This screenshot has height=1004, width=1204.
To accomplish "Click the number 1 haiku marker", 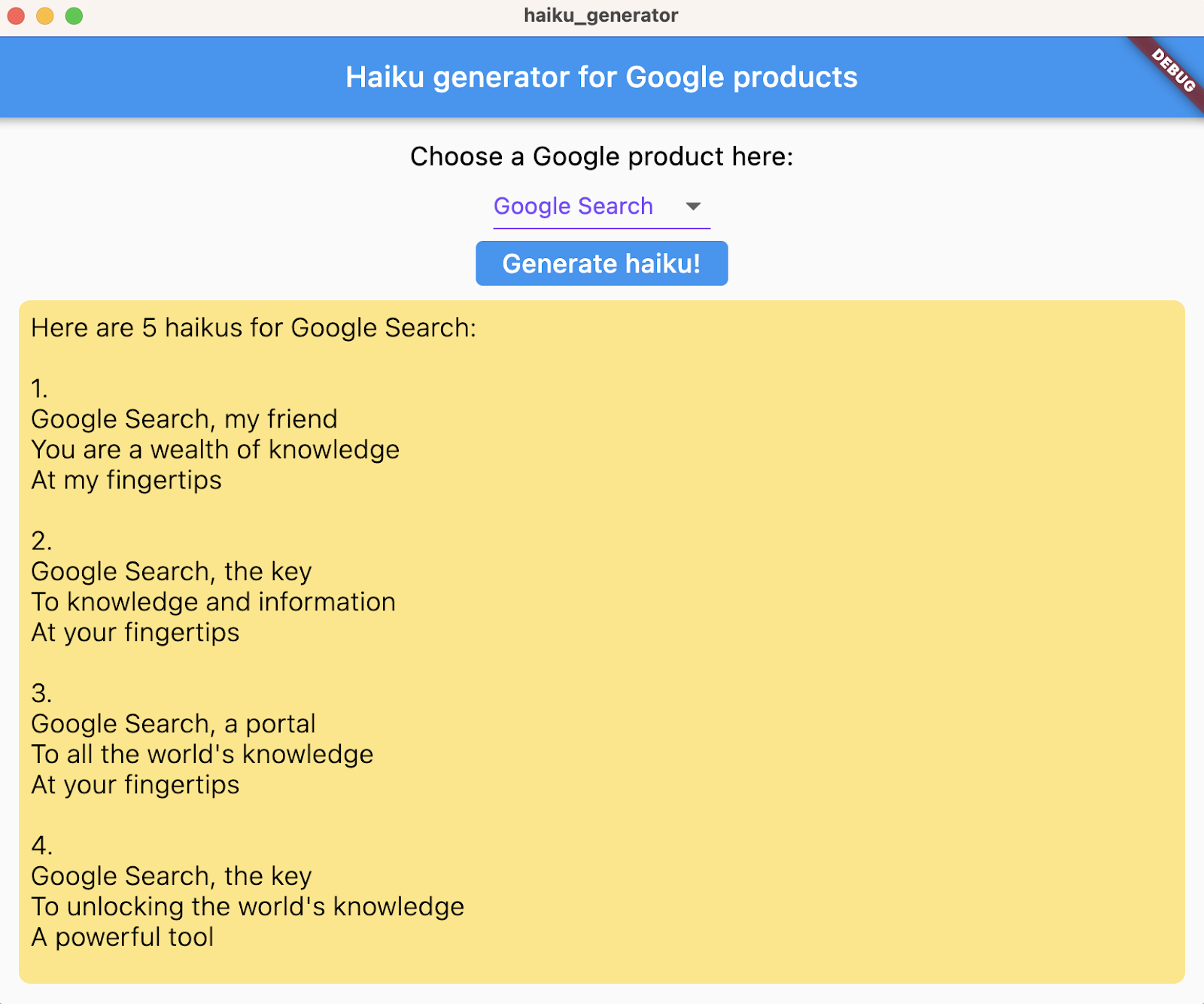I will tap(39, 389).
